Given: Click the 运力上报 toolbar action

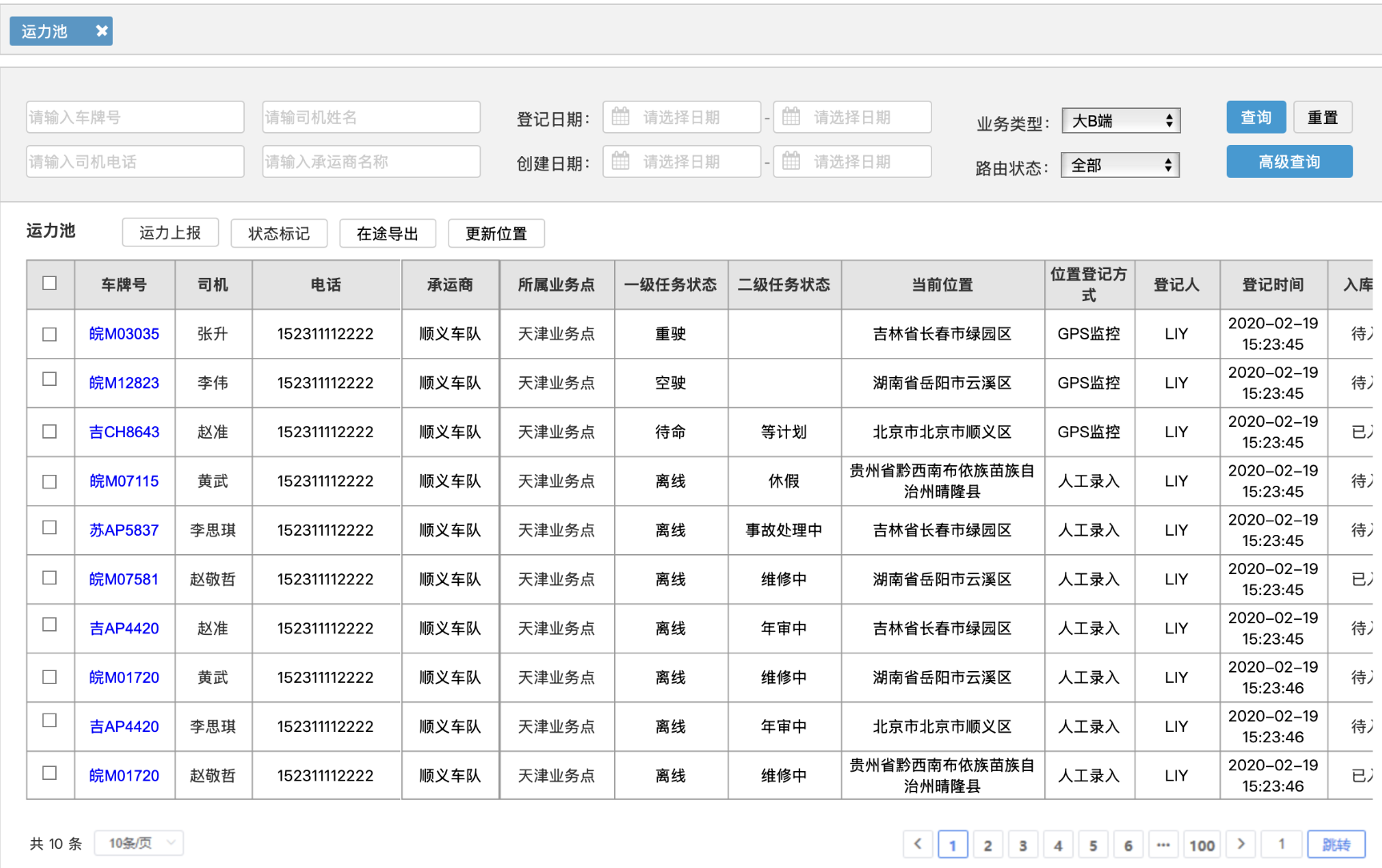Looking at the screenshot, I should [170, 232].
